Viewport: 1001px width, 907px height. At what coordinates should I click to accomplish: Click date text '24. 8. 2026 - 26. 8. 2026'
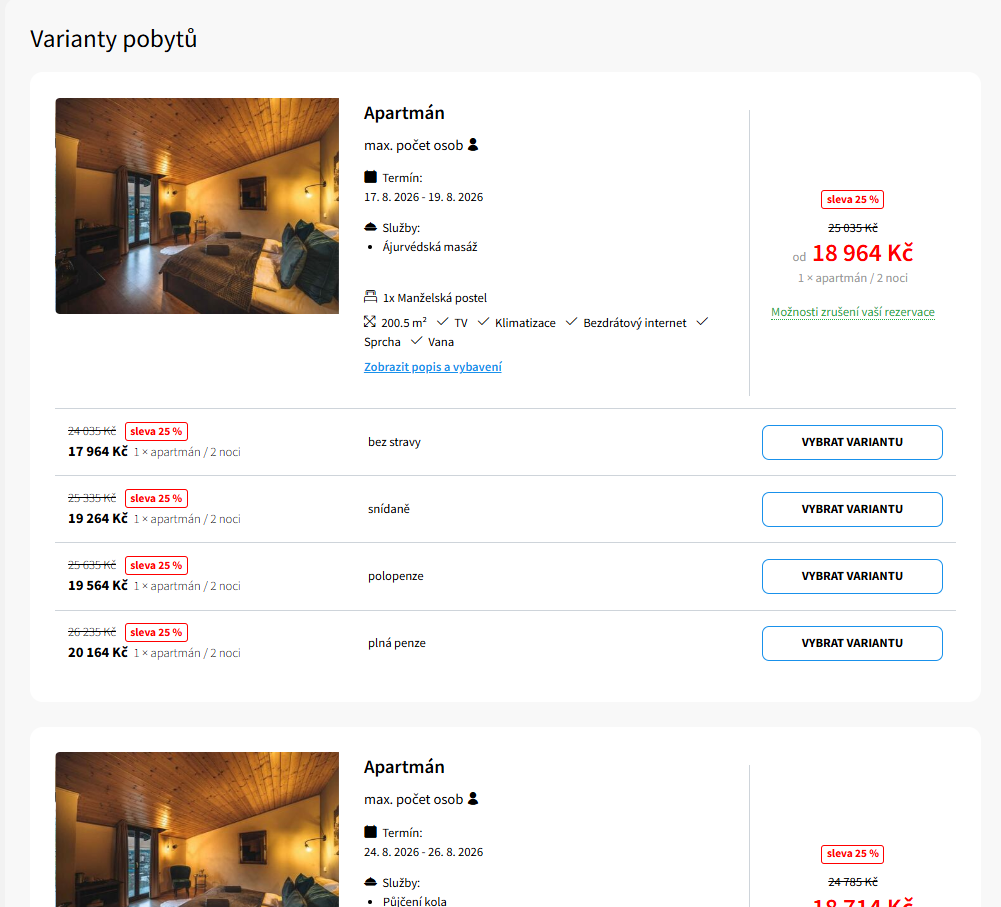423,852
